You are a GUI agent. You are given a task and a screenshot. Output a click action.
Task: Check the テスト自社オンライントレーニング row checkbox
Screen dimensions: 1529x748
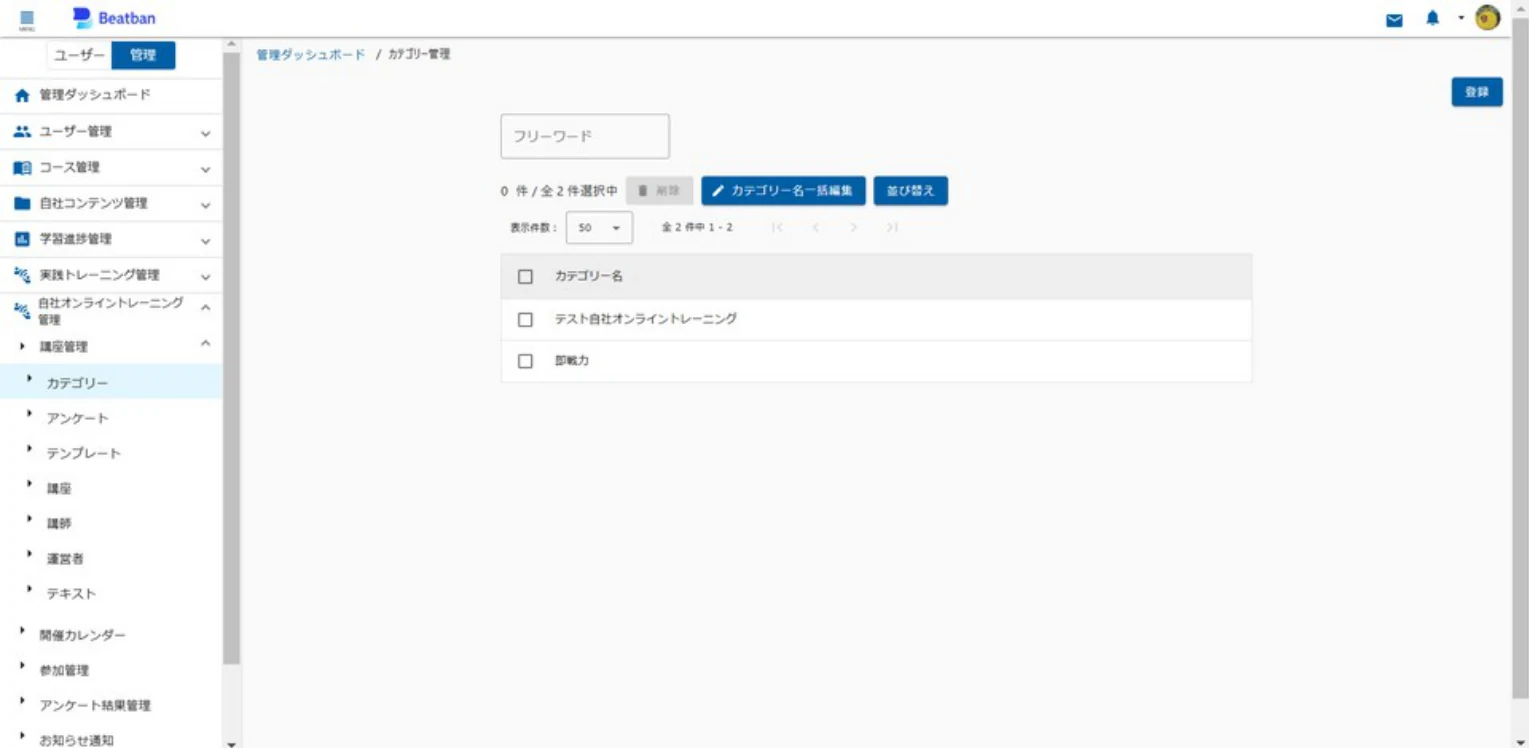(x=526, y=320)
